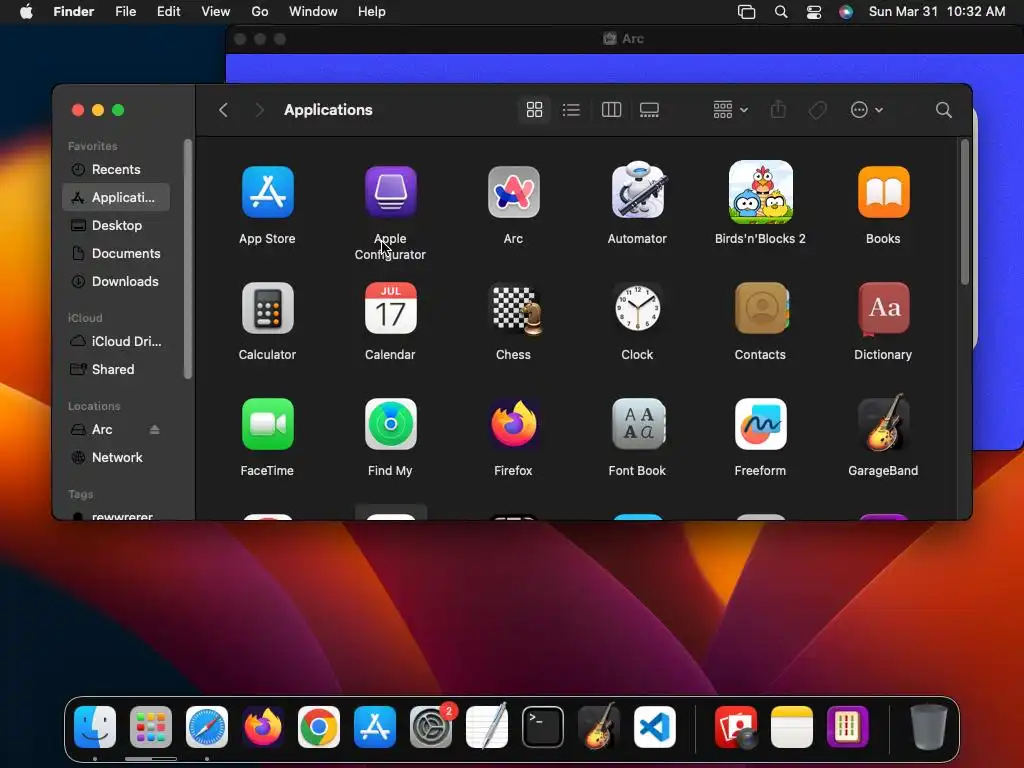The width and height of the screenshot is (1024, 768).
Task: Switch to list view in Finder toolbar
Action: (x=571, y=110)
